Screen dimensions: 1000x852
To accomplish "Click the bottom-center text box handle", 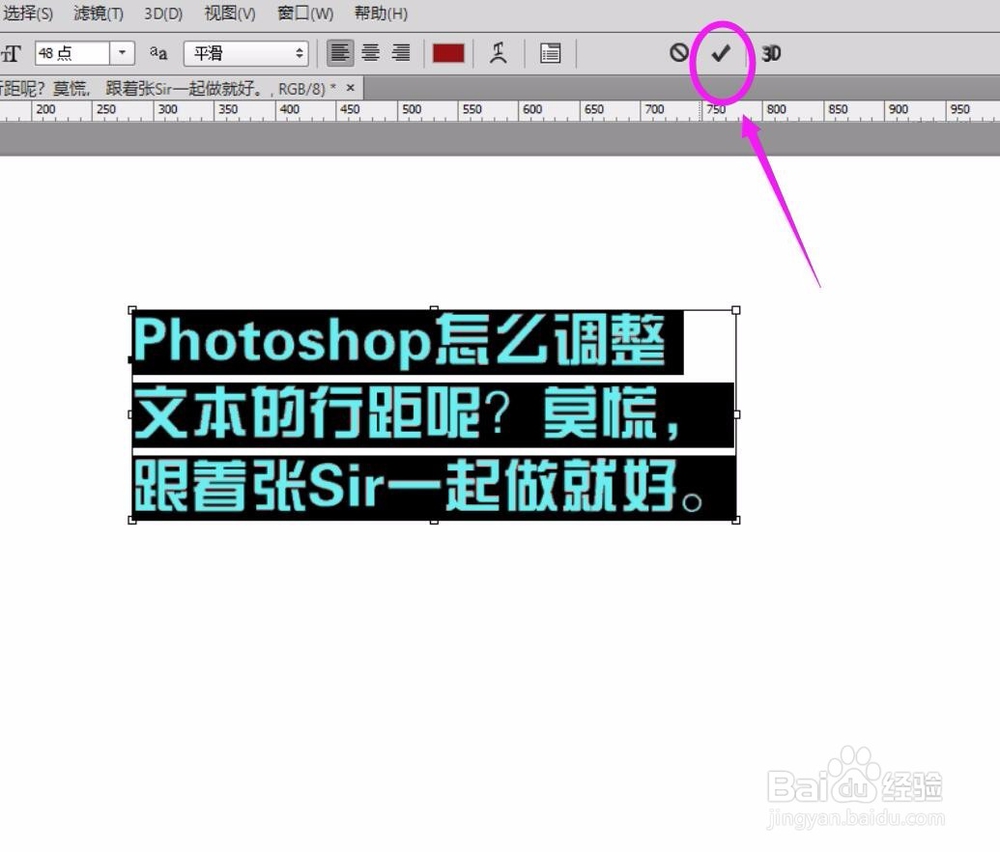I will tap(434, 521).
